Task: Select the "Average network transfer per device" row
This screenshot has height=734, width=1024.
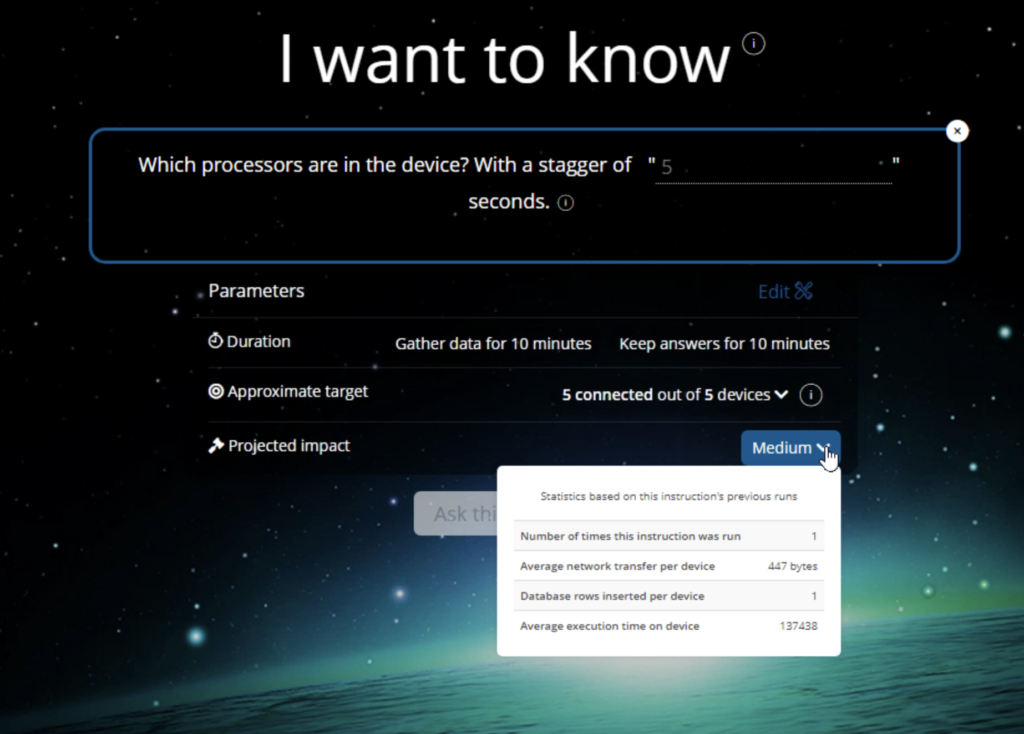Action: pyautogui.click(x=668, y=566)
